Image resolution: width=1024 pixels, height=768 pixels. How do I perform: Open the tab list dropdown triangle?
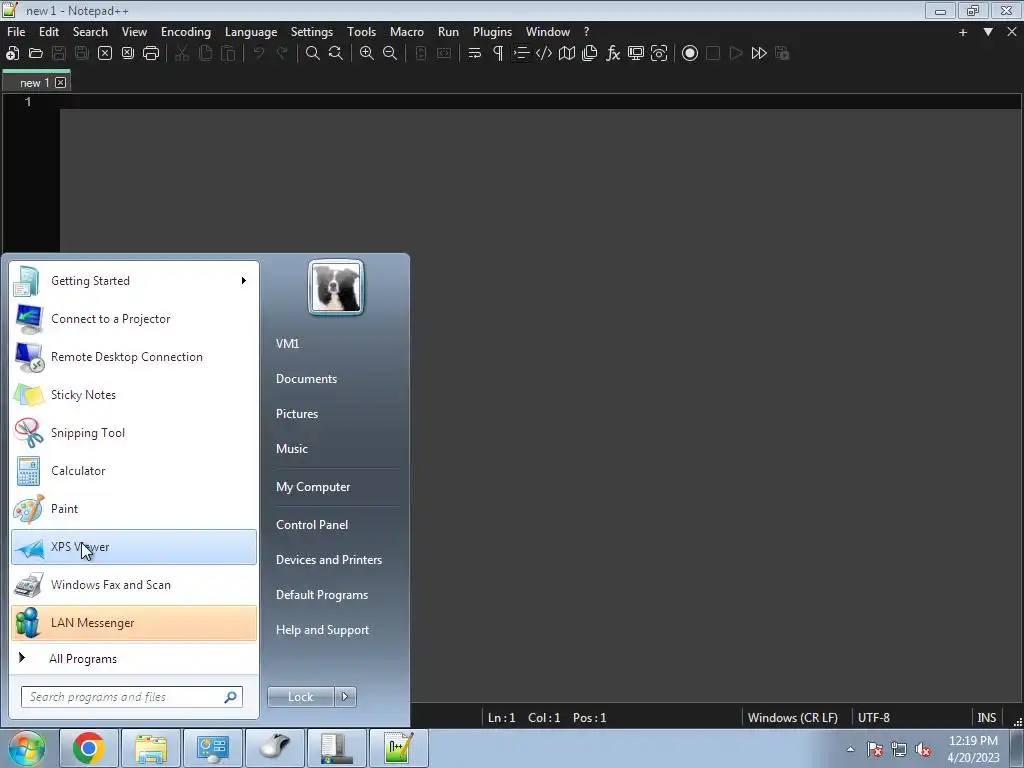click(988, 32)
